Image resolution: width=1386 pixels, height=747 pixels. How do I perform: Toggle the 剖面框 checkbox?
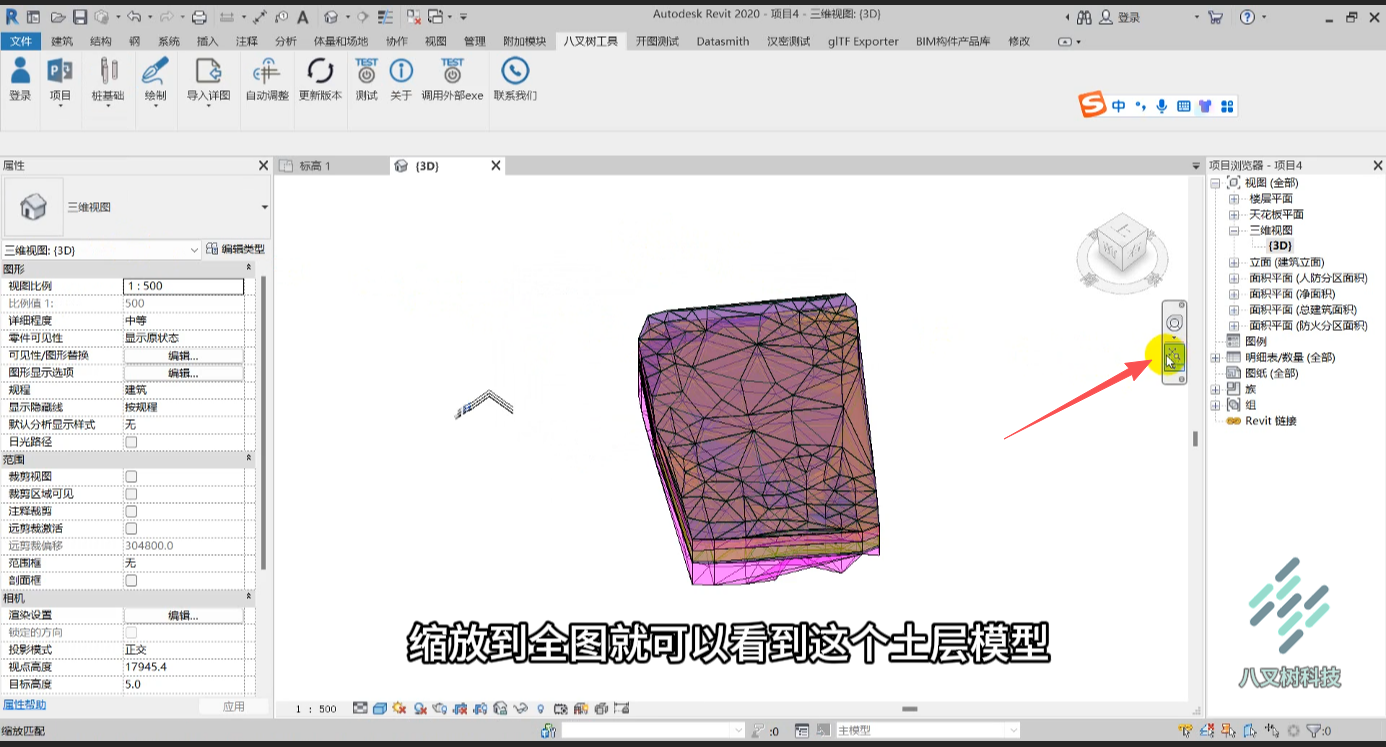[131, 581]
